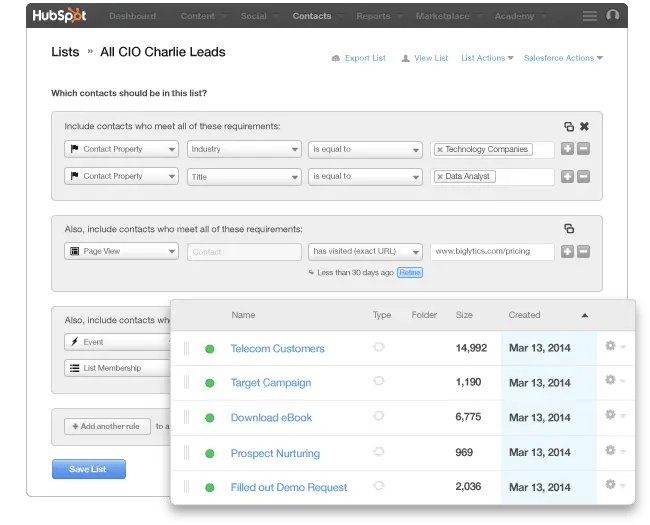Screen dimensions: 650x525
Task: Open gear settings for Telecom Customers list
Action: pyautogui.click(x=612, y=347)
